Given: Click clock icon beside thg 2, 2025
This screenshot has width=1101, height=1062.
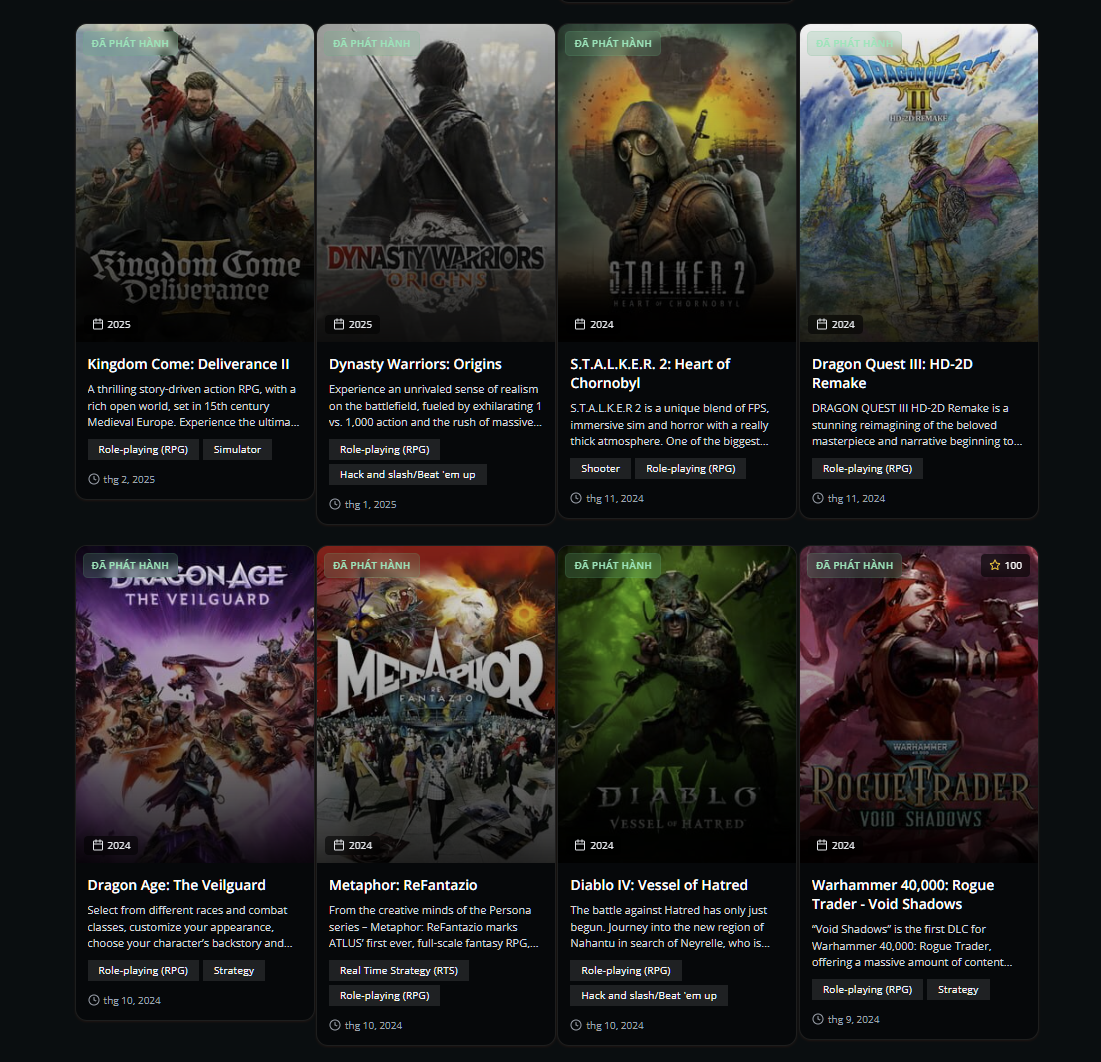Looking at the screenshot, I should pos(94,479).
